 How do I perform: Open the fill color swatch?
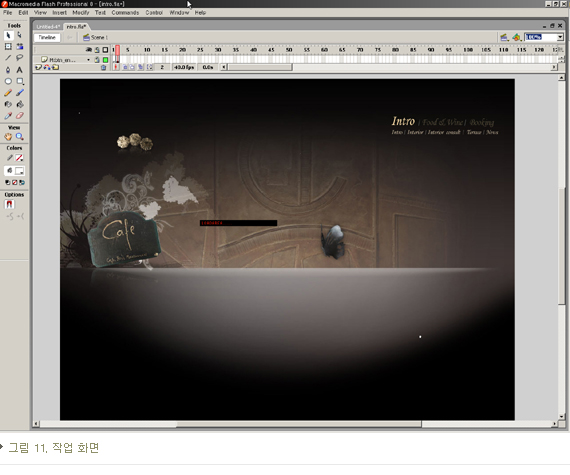coord(19,170)
